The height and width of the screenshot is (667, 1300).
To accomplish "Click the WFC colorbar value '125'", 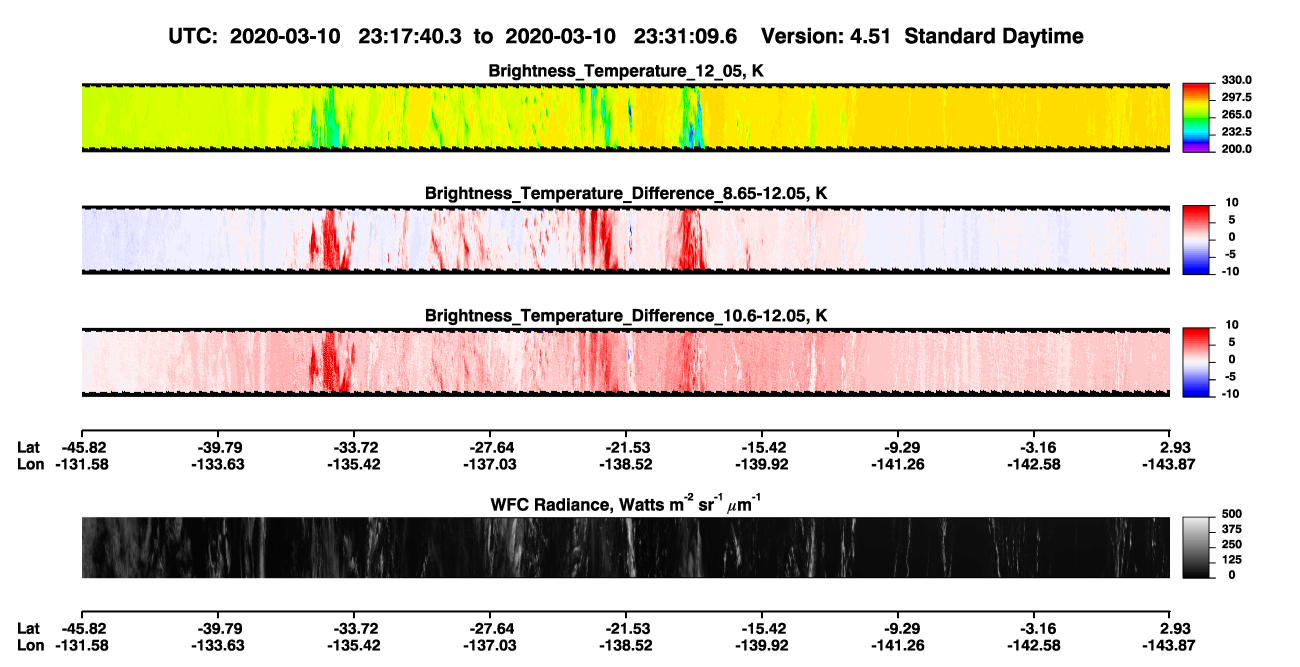I will (x=1232, y=559).
